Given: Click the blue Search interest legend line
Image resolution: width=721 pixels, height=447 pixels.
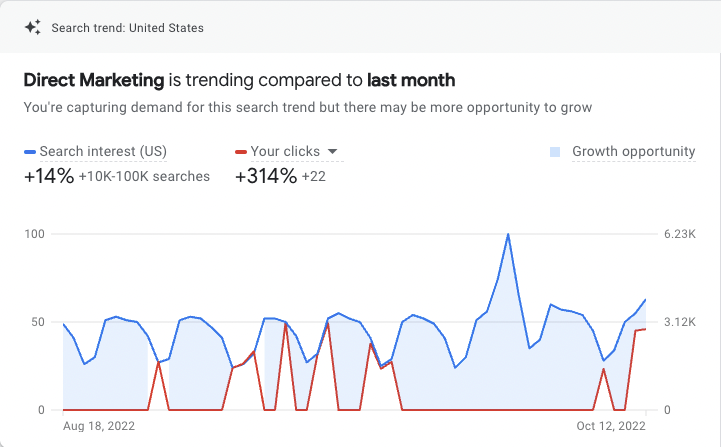Looking at the screenshot, I should [x=30, y=152].
